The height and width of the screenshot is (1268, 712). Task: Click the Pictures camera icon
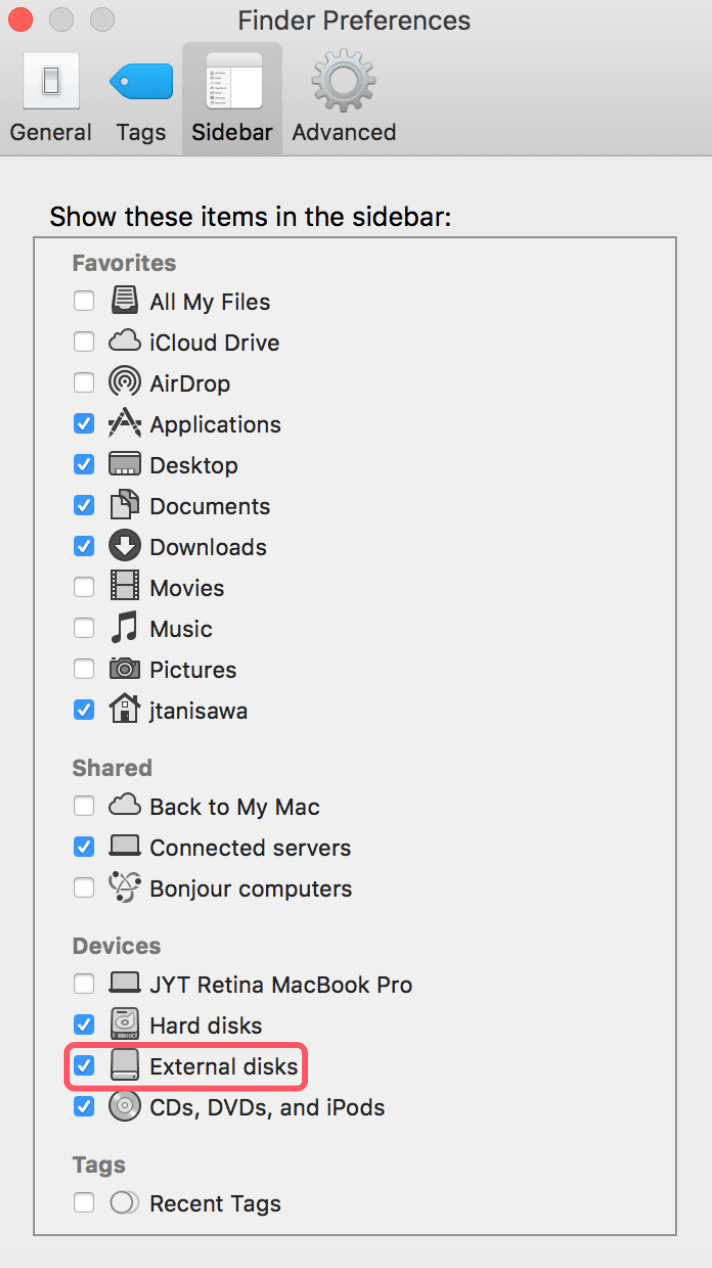pos(124,669)
